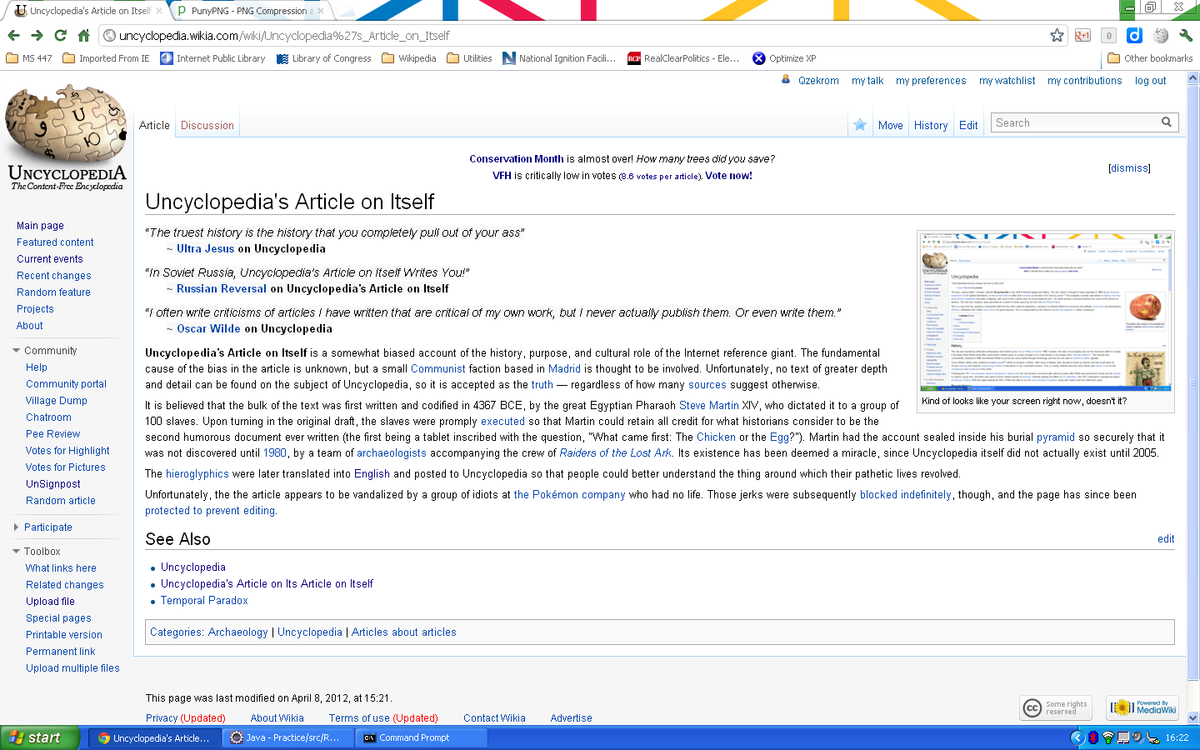The height and width of the screenshot is (750, 1200).
Task: Switch to the Discussion tab
Action: coord(207,125)
